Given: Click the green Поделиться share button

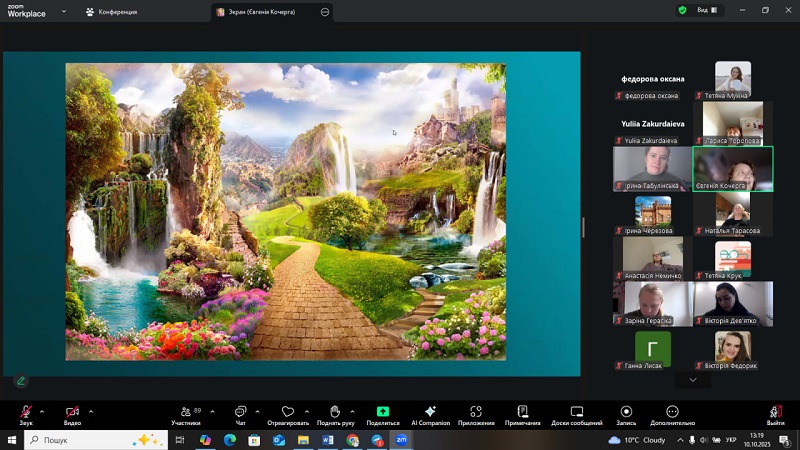Looking at the screenshot, I should (x=382, y=411).
